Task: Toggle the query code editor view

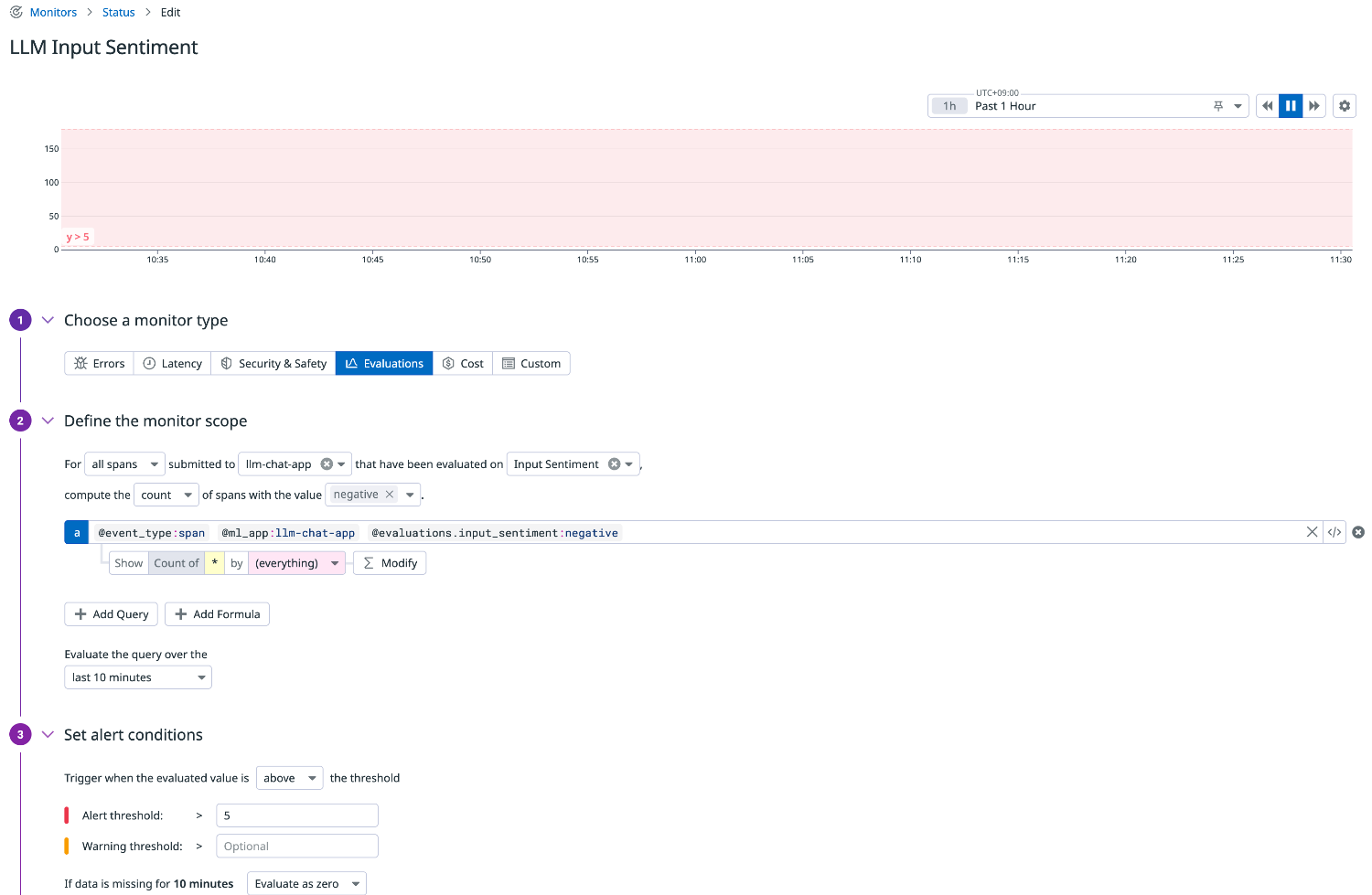Action: (1334, 532)
